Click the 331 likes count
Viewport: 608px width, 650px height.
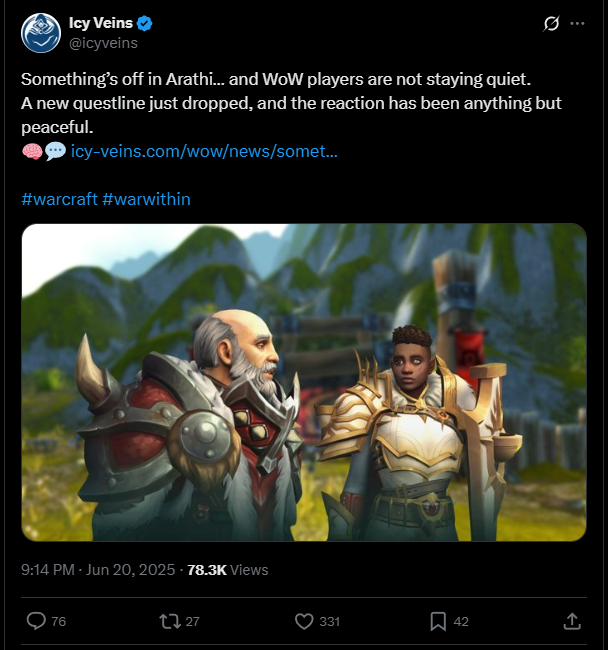329,621
